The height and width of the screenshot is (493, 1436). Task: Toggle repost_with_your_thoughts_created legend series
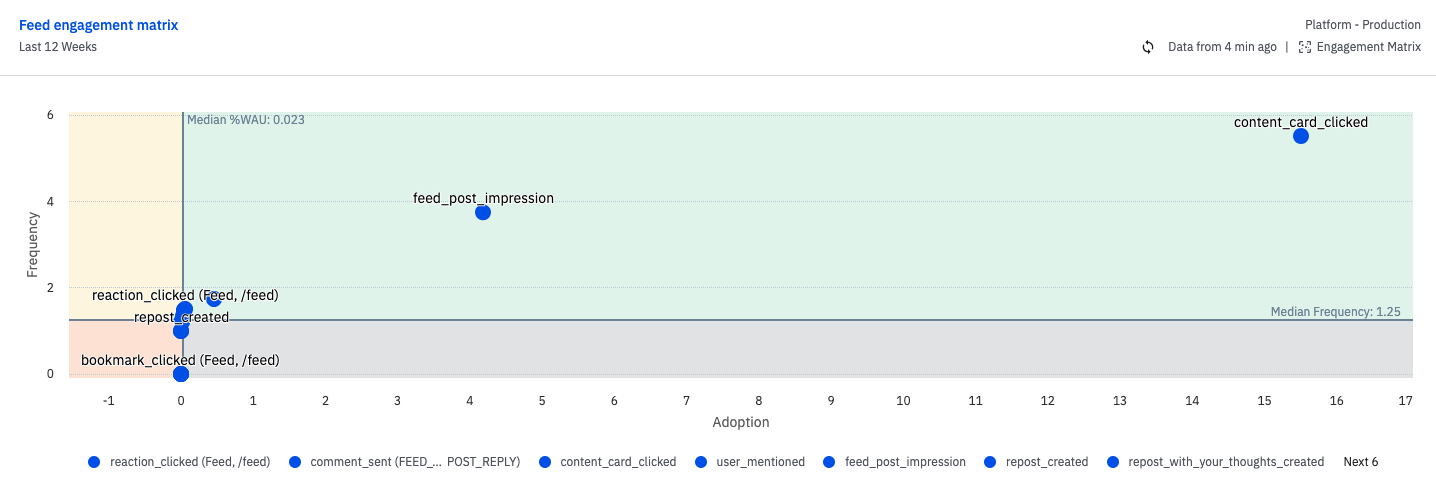(1215, 462)
